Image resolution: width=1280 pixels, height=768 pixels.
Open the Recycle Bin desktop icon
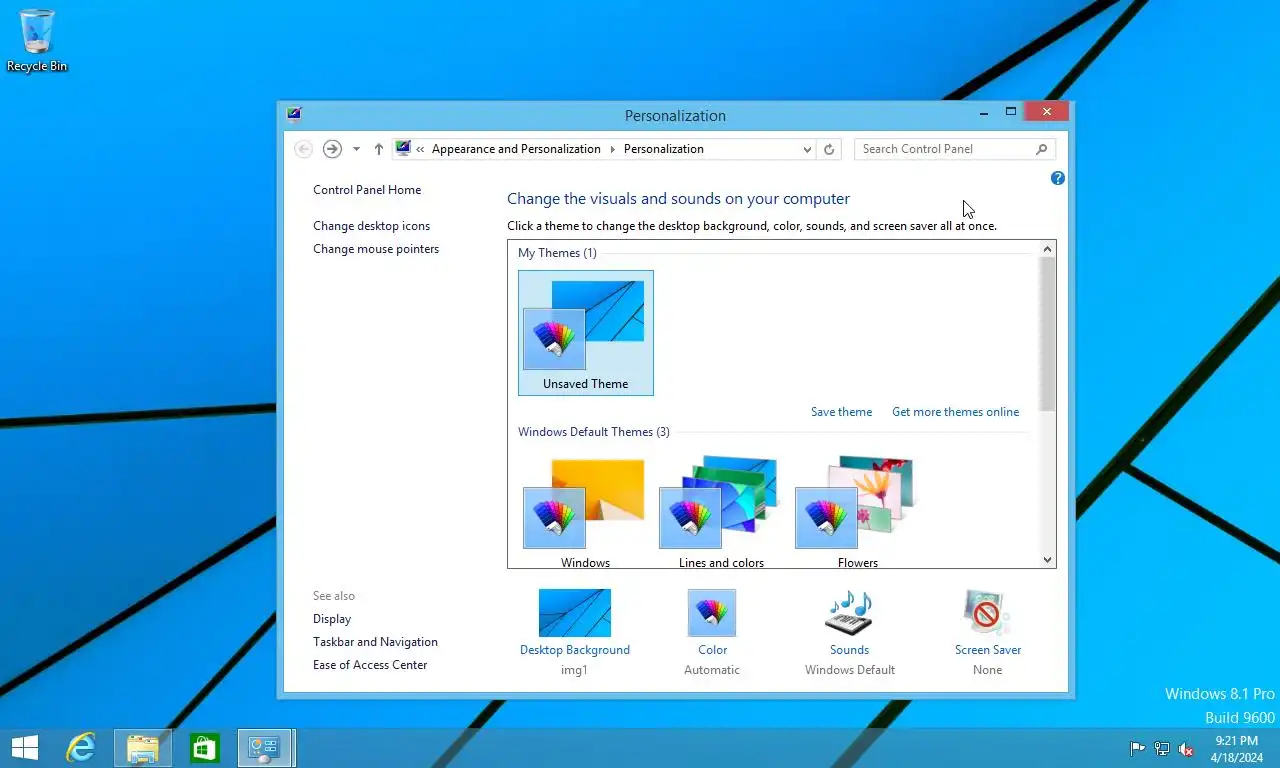click(37, 40)
